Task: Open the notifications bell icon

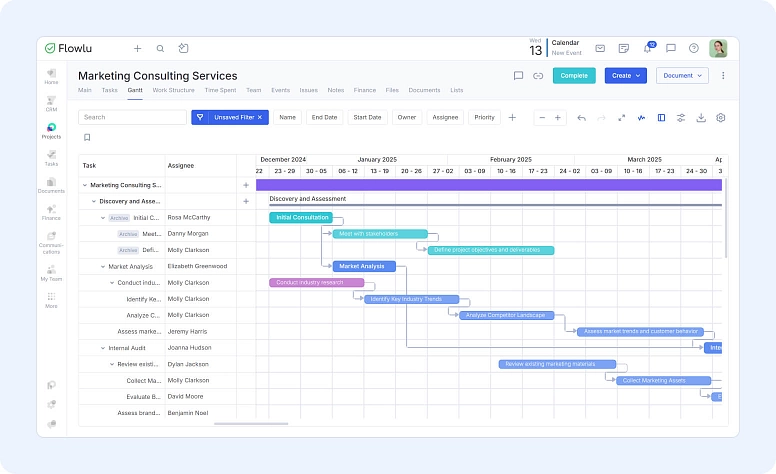Action: pos(647,48)
